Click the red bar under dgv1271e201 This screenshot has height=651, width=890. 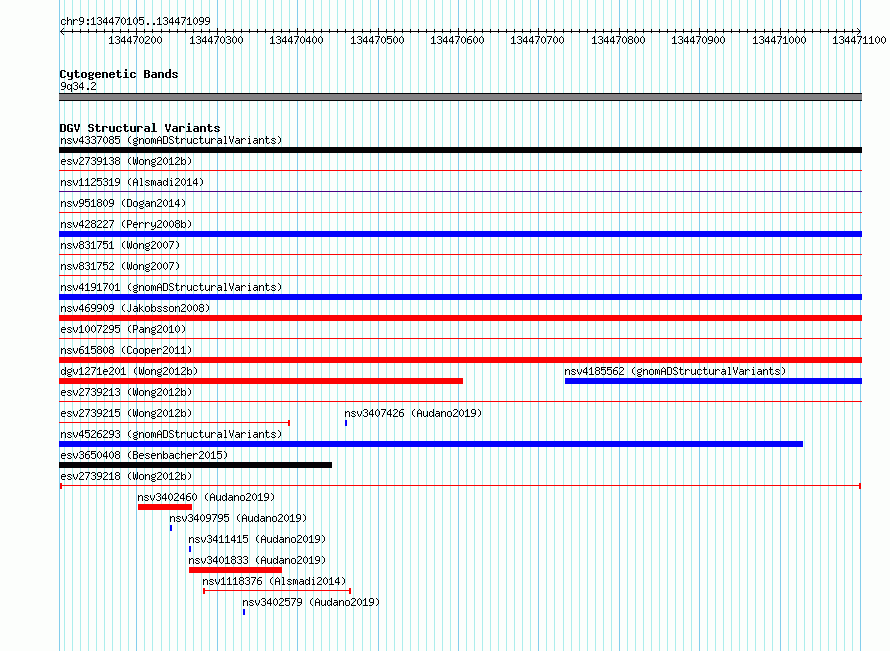point(261,381)
